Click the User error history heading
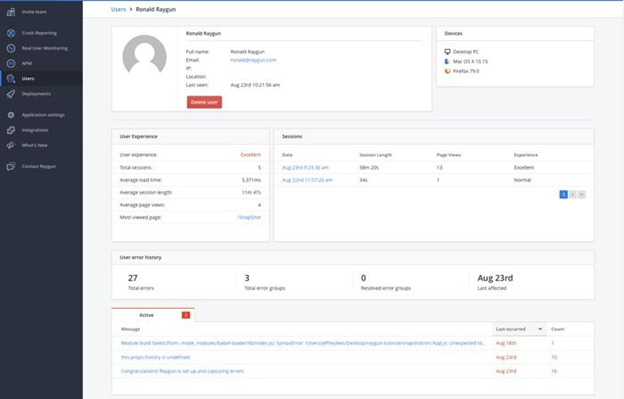This screenshot has height=399, width=624. click(140, 257)
